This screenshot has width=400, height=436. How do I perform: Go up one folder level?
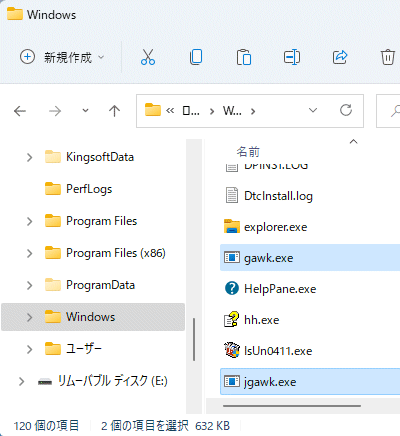tap(114, 111)
